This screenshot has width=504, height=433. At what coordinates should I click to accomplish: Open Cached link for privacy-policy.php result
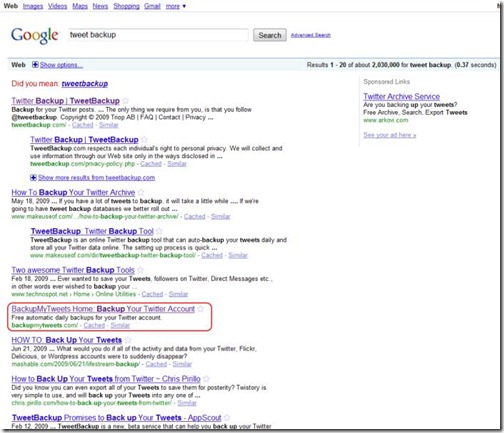tap(151, 164)
